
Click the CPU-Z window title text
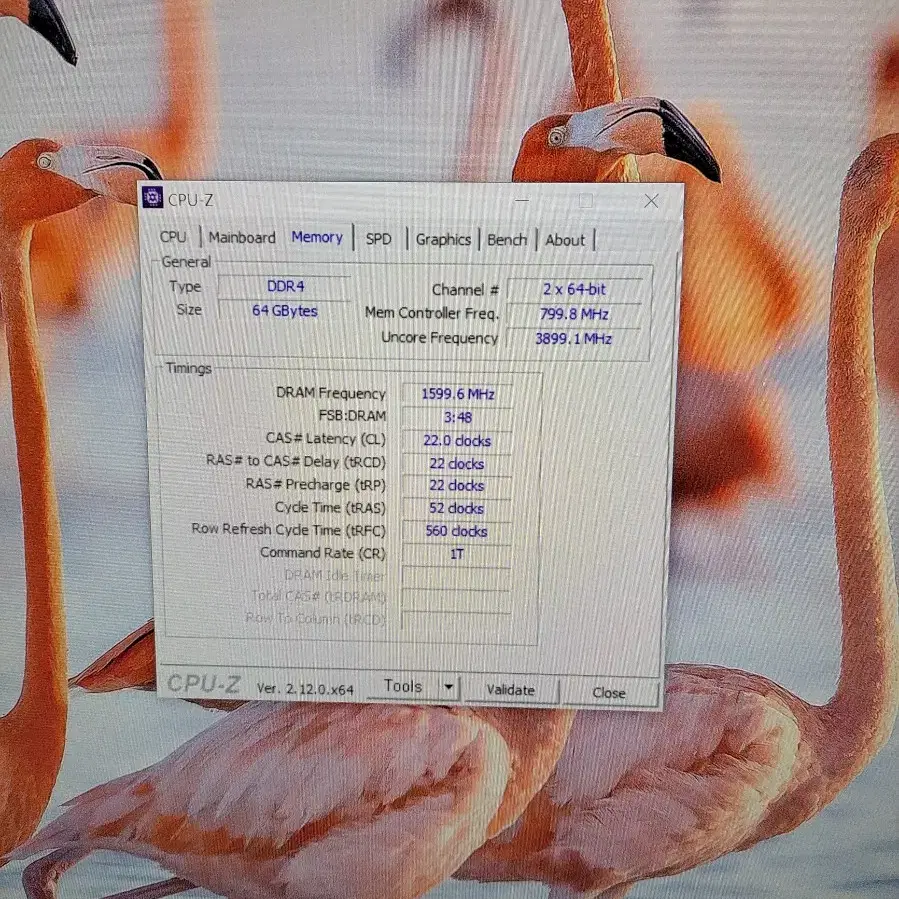pos(191,200)
